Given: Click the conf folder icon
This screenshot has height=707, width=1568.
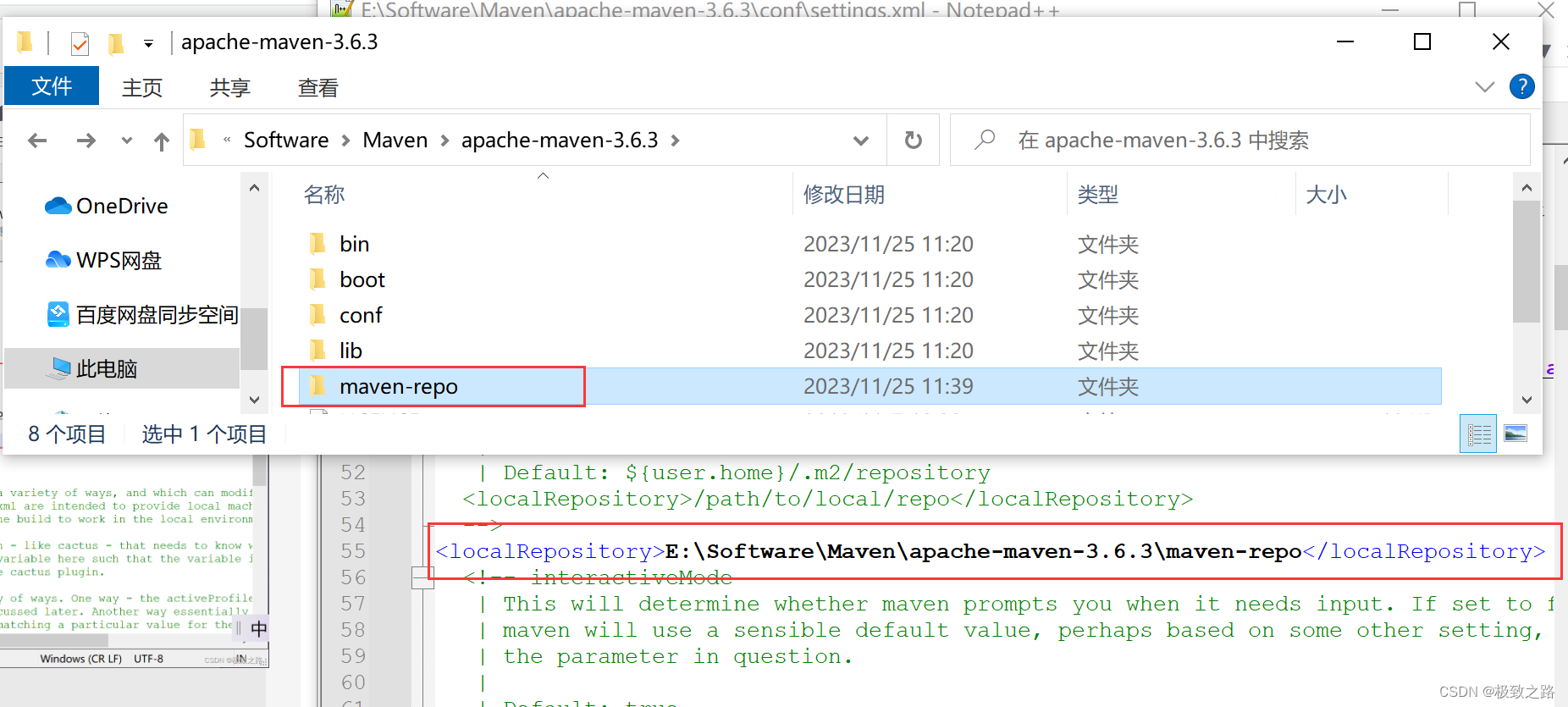Looking at the screenshot, I should pos(317,315).
